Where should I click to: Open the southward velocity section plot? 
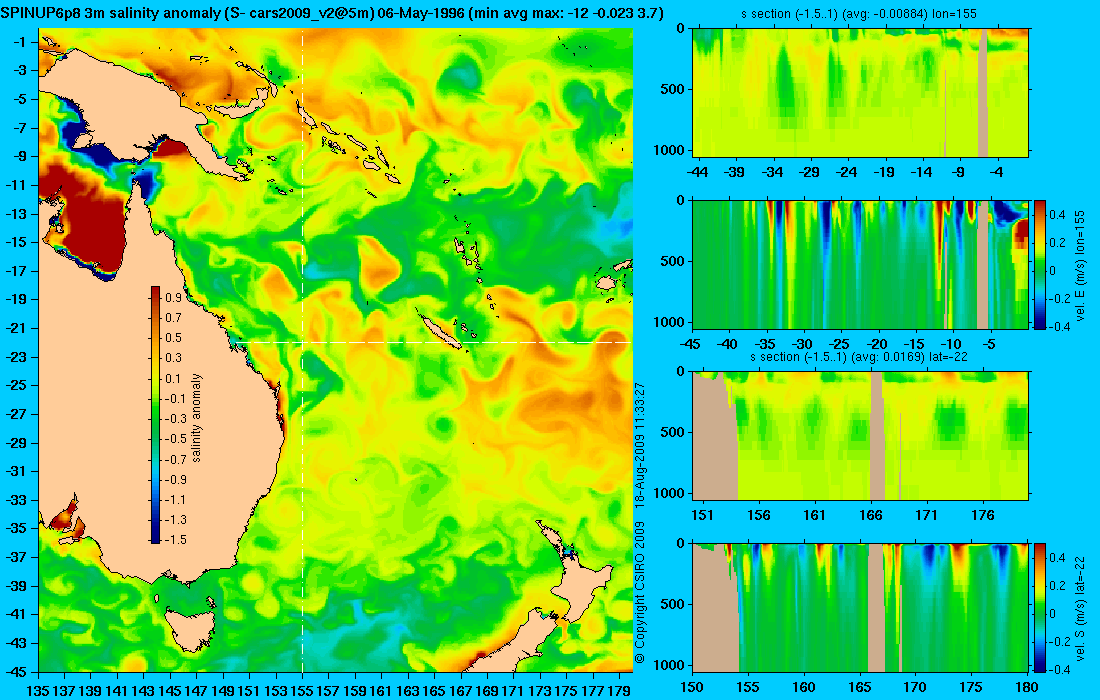point(860,607)
